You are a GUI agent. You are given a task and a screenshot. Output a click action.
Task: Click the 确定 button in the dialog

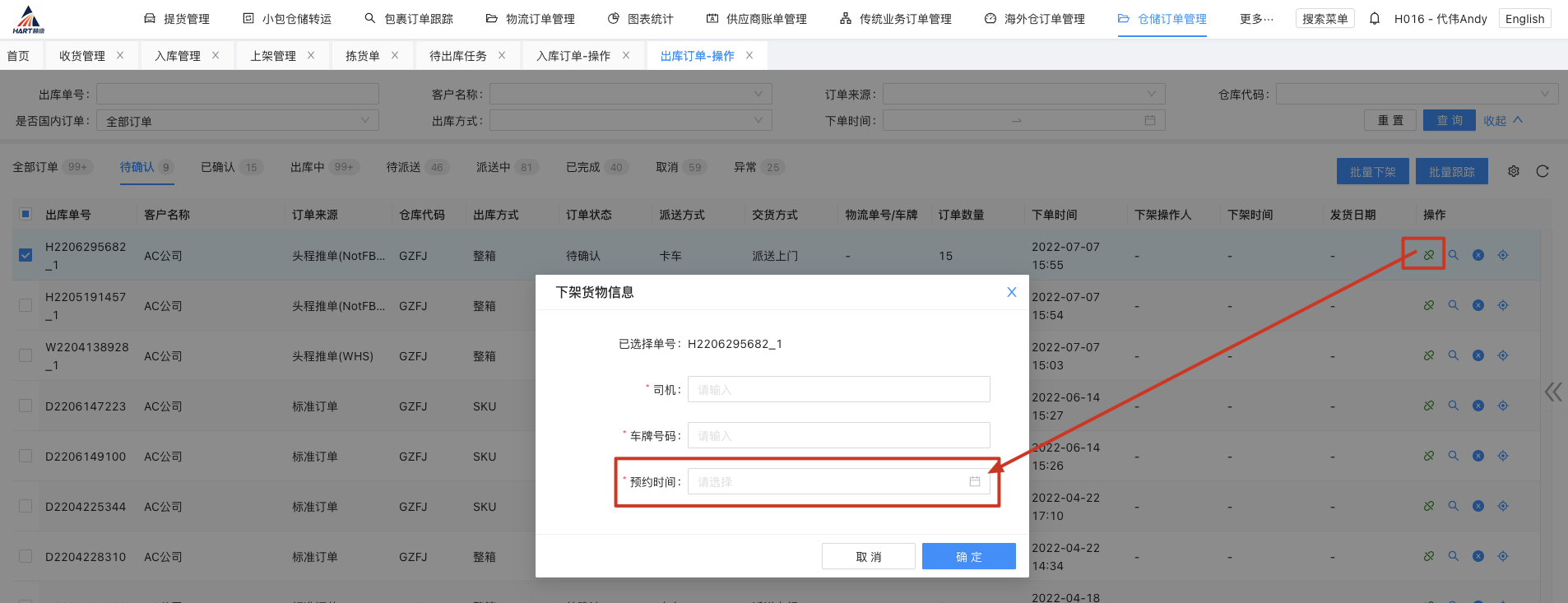click(x=968, y=556)
